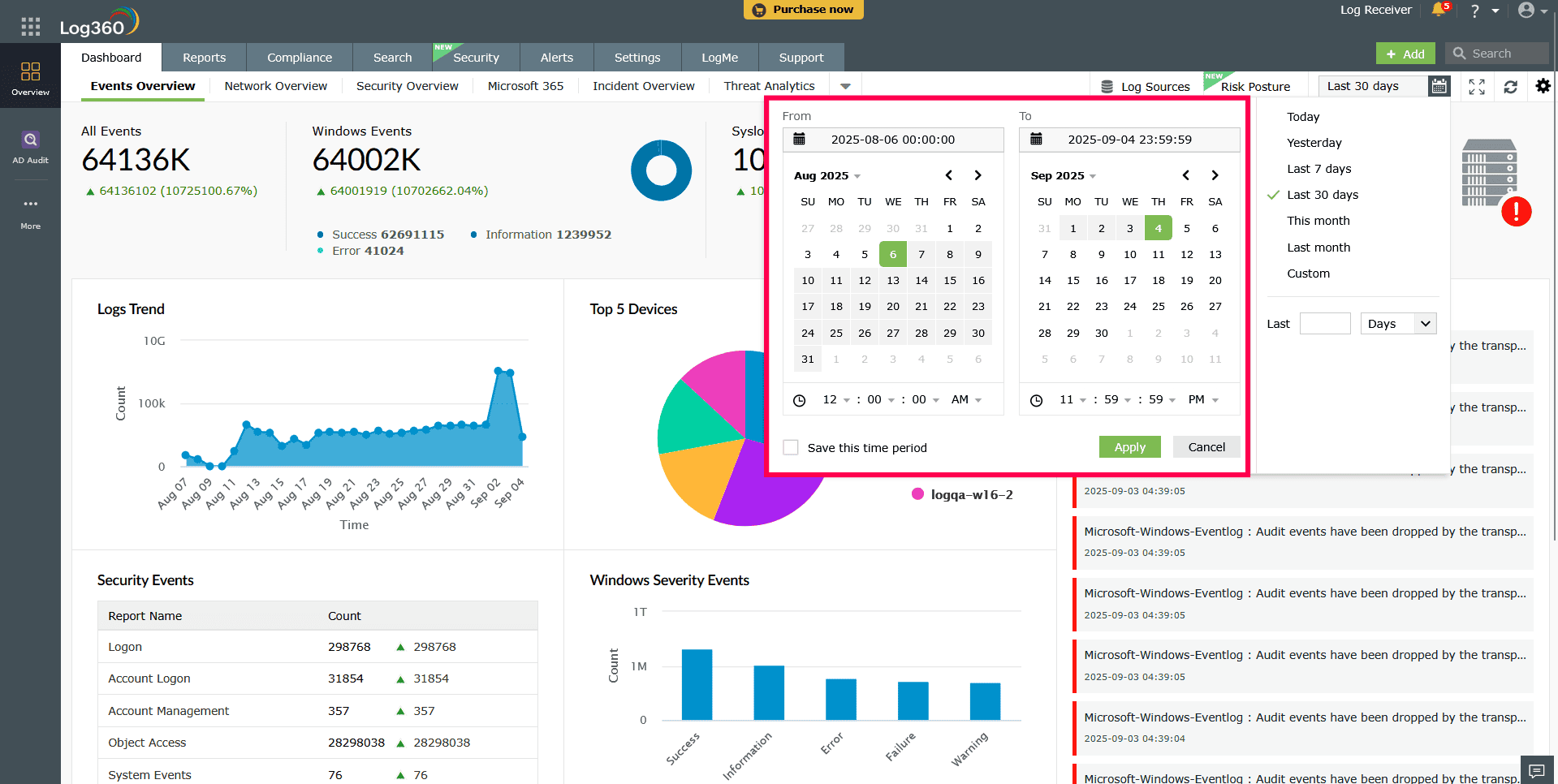Open More options in sidebar
1558x784 pixels.
click(x=30, y=213)
